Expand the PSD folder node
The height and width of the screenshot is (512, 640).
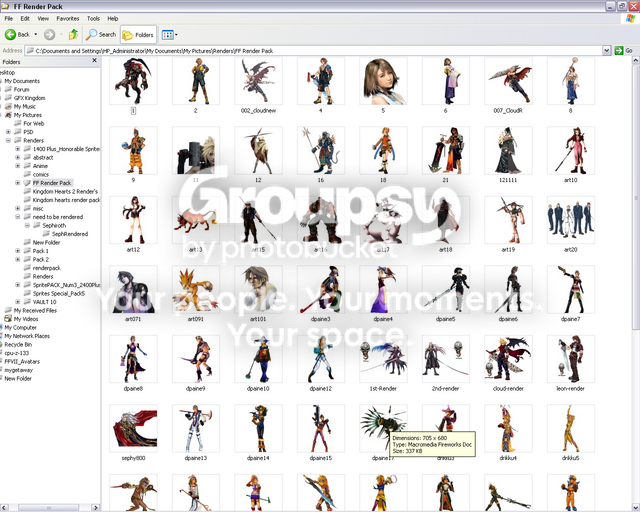click(x=8, y=132)
